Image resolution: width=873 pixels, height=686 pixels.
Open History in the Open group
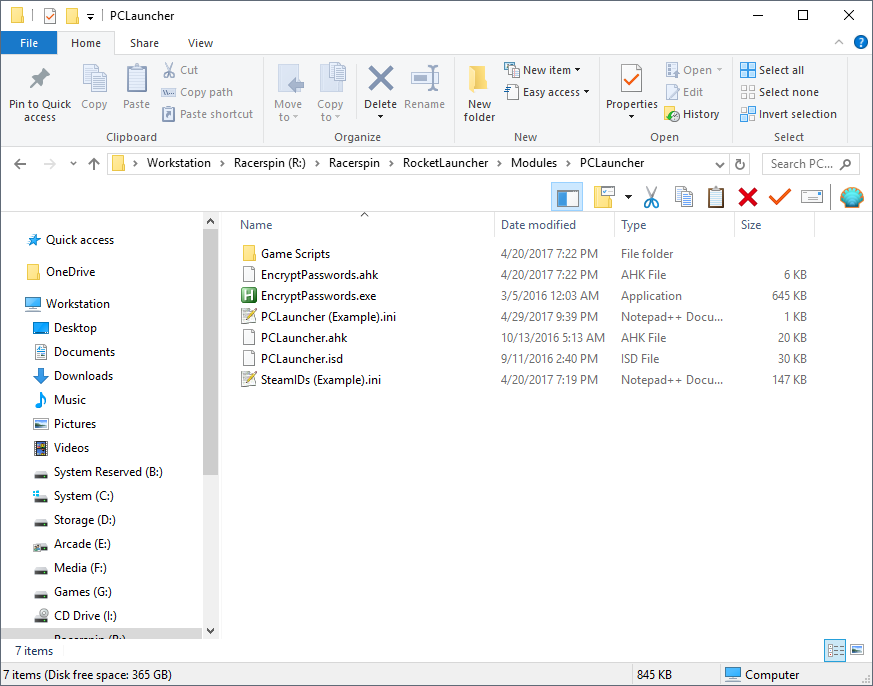click(x=692, y=114)
